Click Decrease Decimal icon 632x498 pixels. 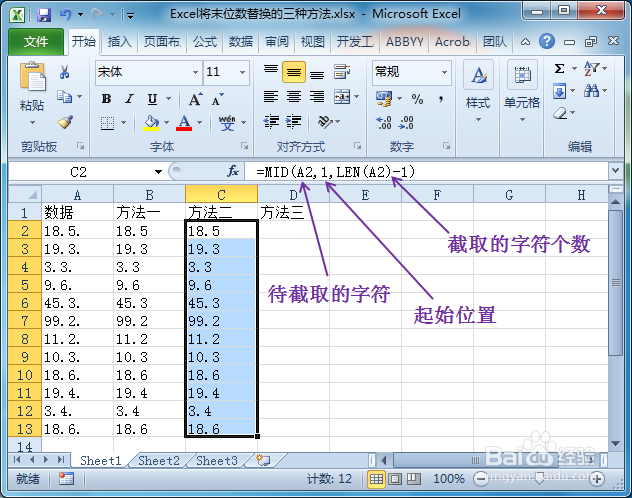(405, 122)
